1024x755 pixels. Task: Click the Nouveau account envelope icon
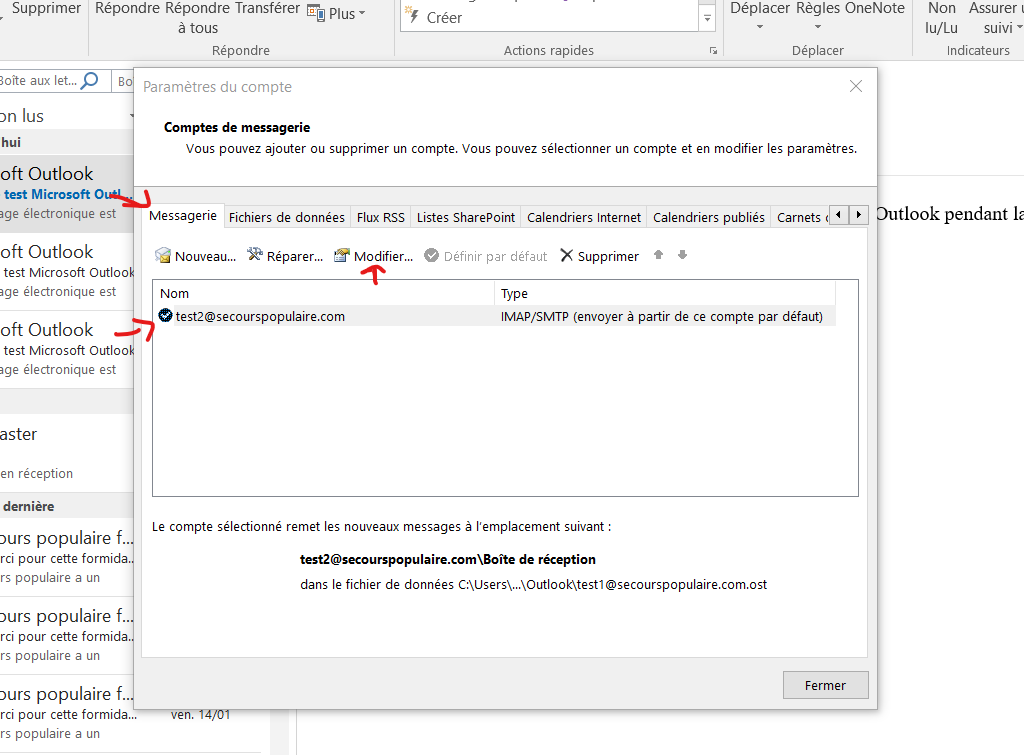pos(163,256)
